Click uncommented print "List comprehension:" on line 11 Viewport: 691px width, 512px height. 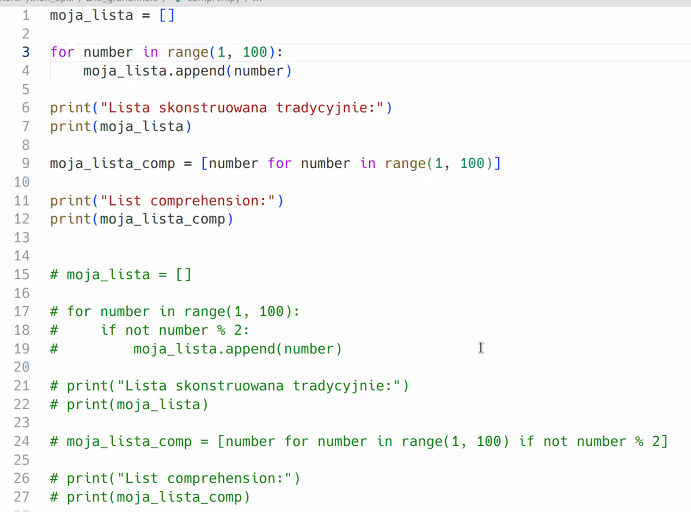(167, 200)
